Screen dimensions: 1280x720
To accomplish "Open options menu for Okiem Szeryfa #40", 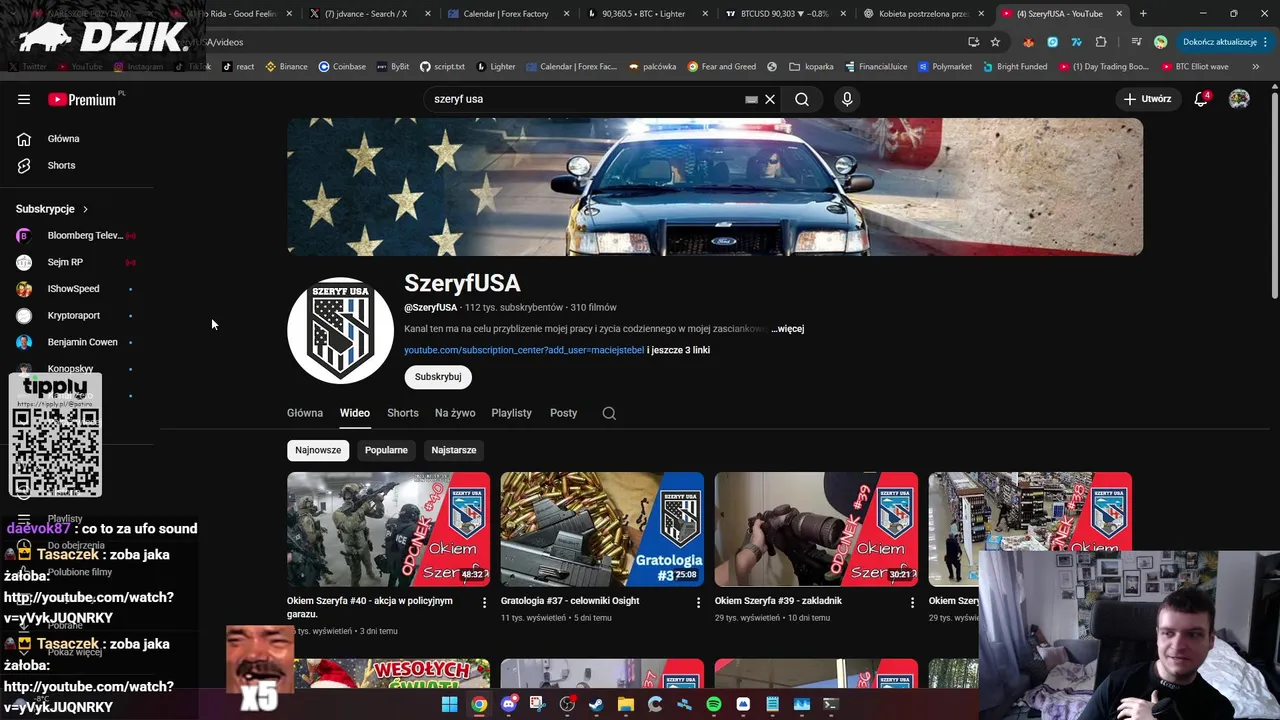I will click(484, 603).
